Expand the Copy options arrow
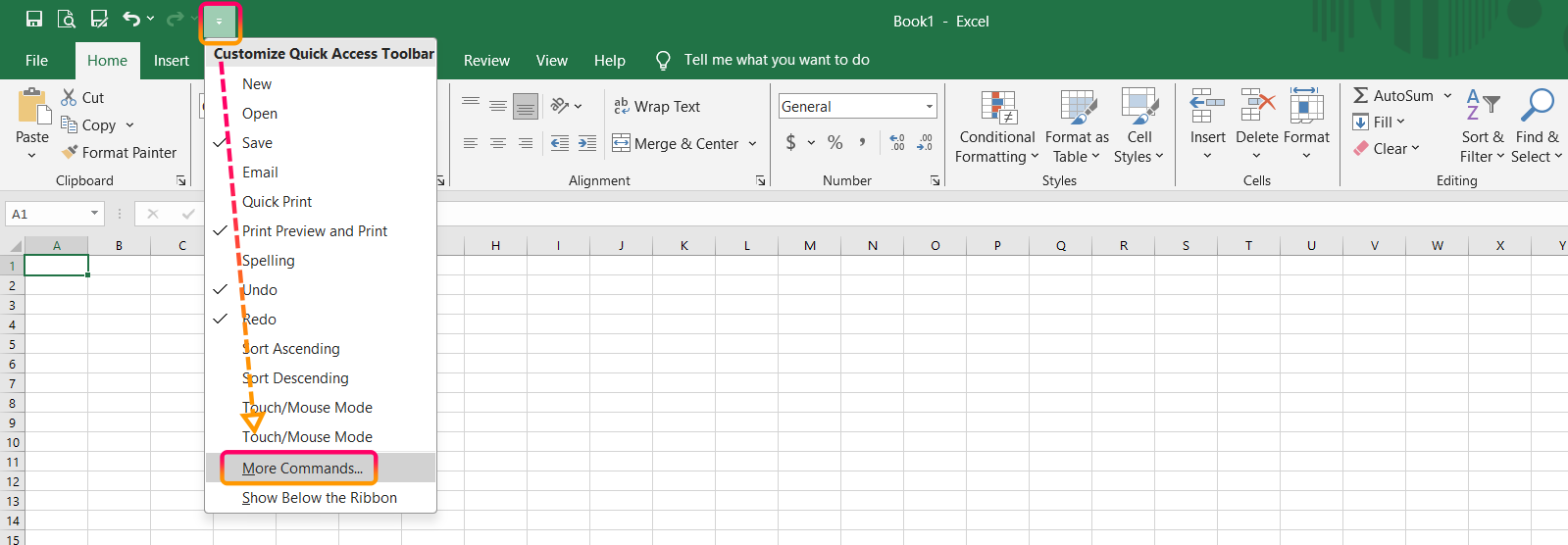The height and width of the screenshot is (545, 1568). [129, 125]
